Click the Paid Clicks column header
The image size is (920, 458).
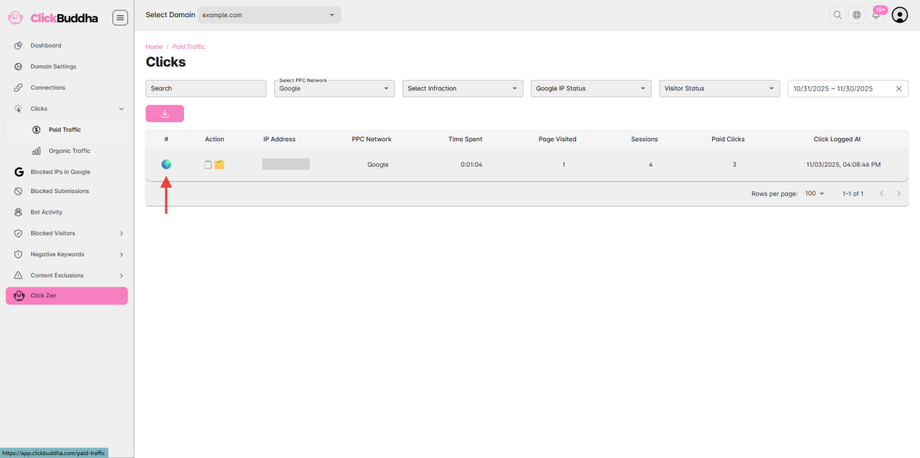pyautogui.click(x=728, y=140)
